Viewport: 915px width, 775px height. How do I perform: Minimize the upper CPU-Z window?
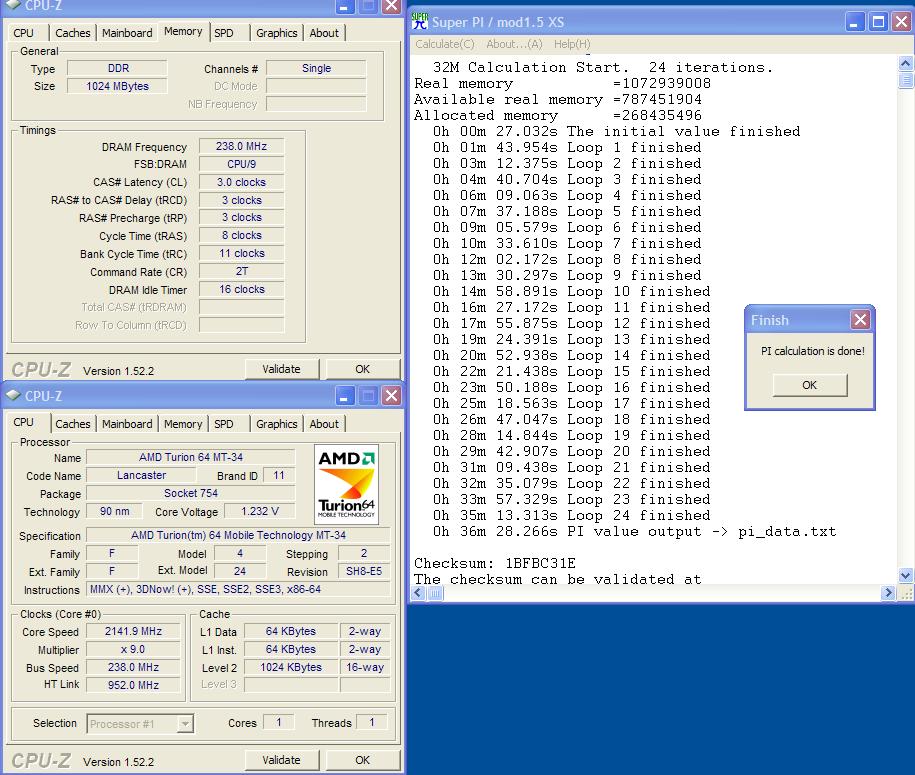(344, 6)
